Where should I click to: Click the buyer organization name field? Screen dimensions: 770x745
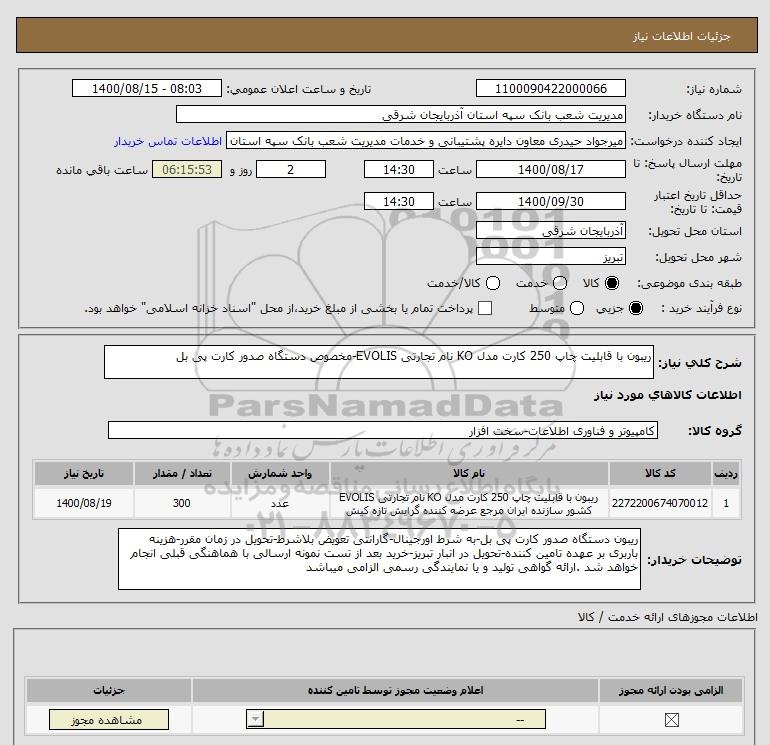tap(401, 114)
